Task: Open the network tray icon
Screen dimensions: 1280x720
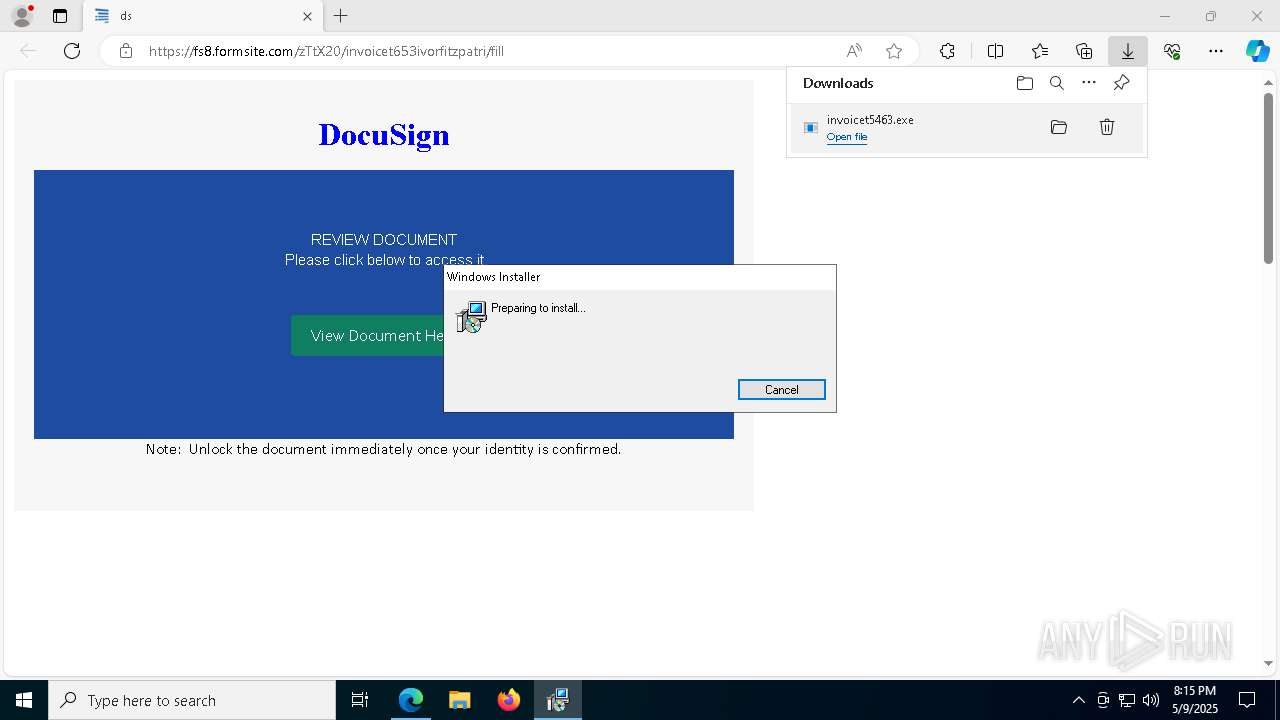Action: (x=1127, y=700)
